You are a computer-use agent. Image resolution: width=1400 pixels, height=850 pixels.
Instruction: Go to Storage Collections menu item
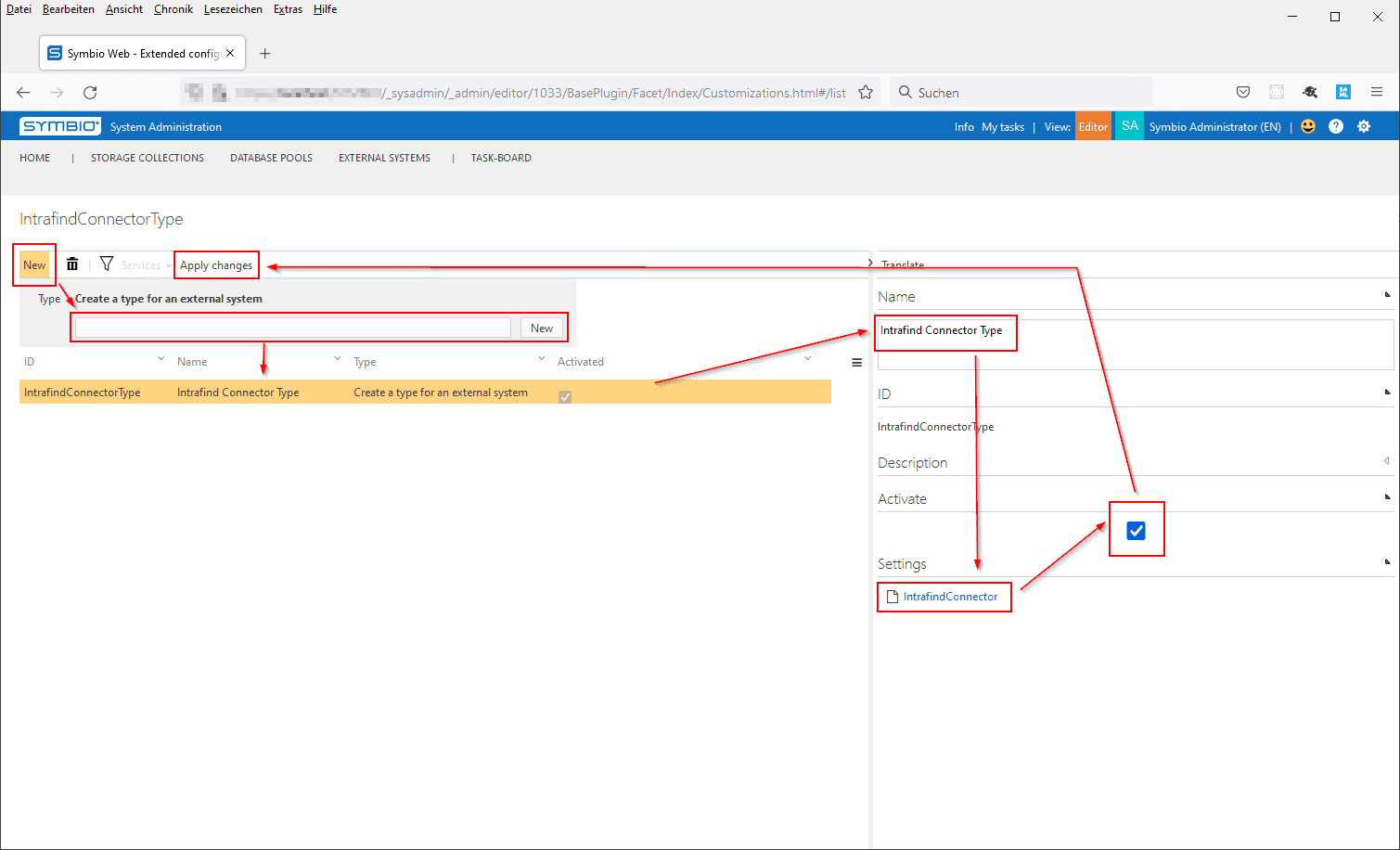point(148,158)
